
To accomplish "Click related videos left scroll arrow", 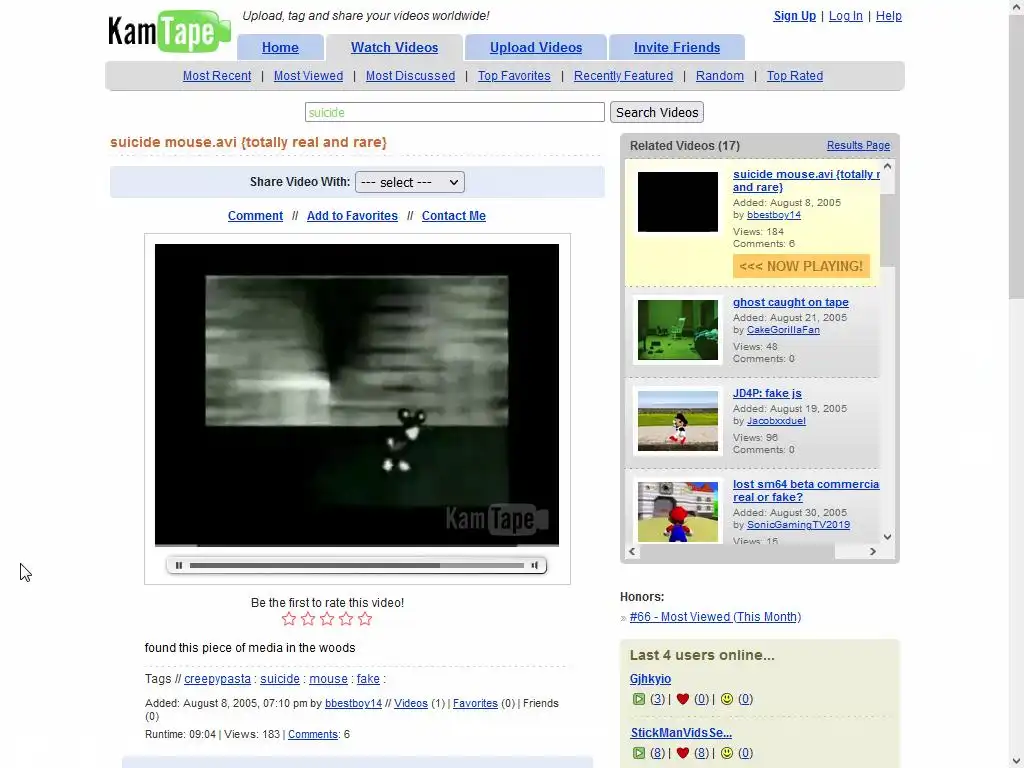I will click(632, 552).
